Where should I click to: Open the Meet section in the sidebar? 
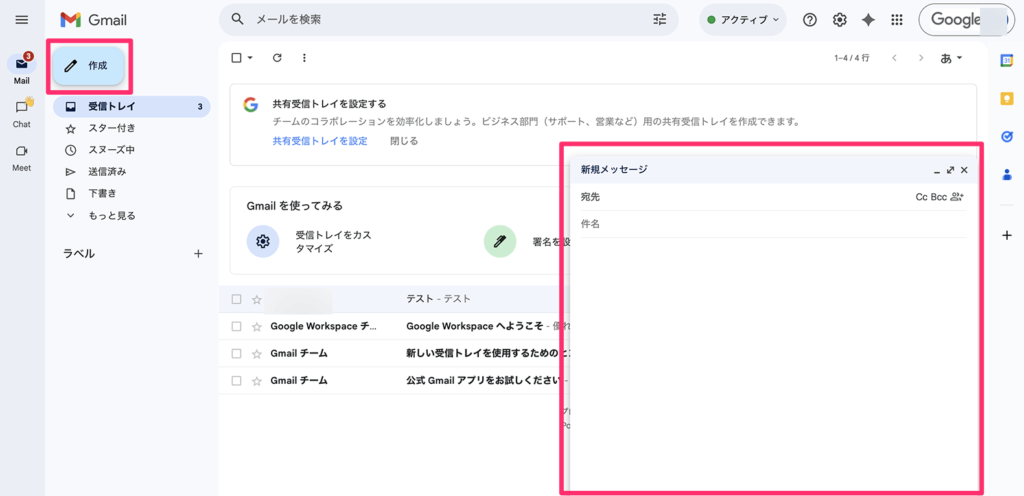point(22,157)
